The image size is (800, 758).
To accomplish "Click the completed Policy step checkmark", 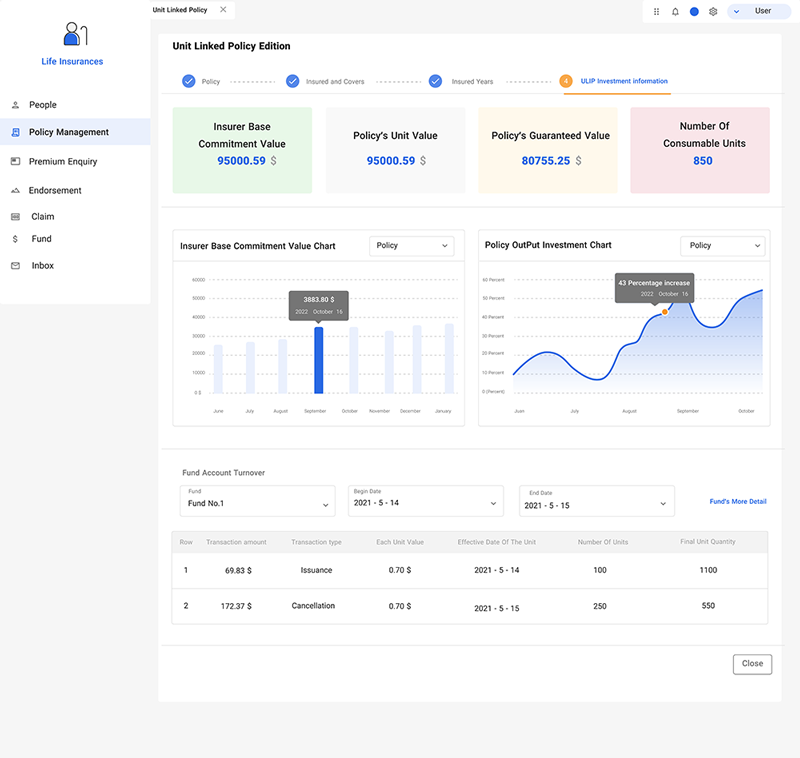I will click(x=189, y=81).
